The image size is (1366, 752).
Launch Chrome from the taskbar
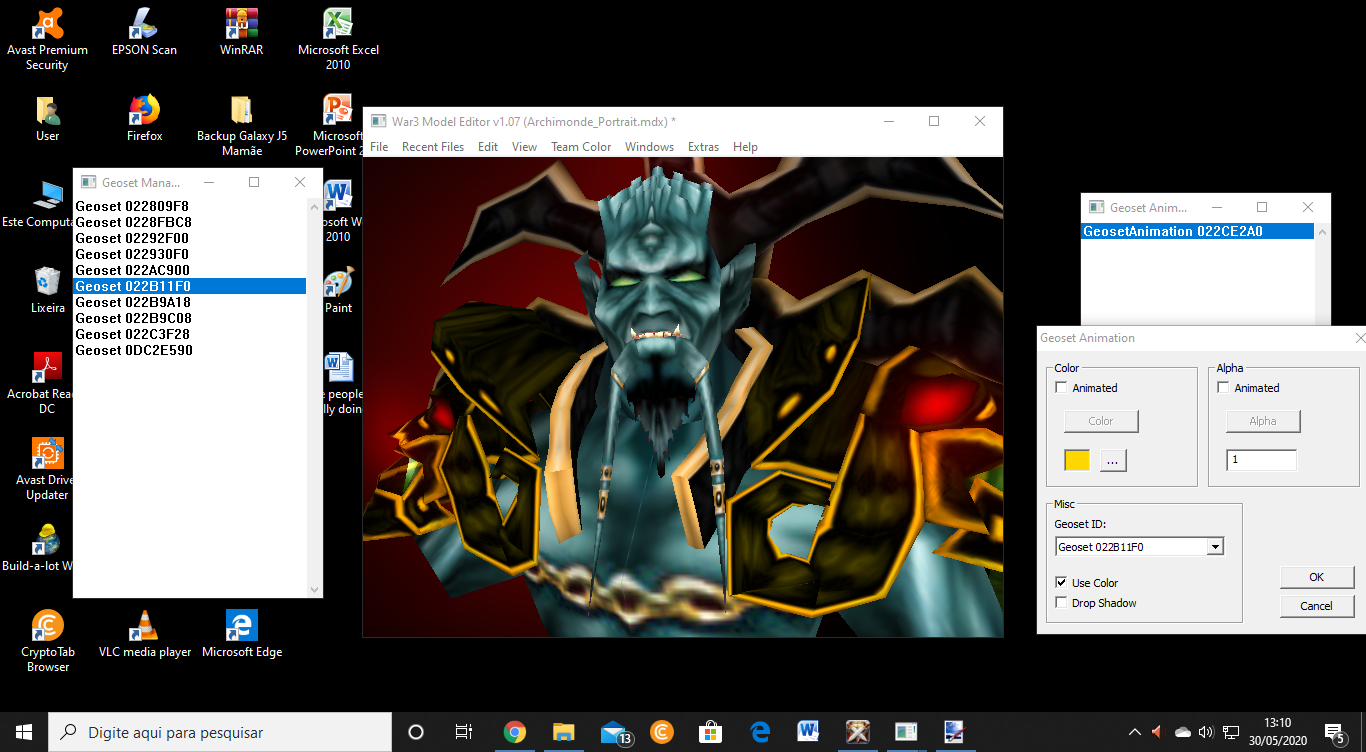(x=514, y=732)
